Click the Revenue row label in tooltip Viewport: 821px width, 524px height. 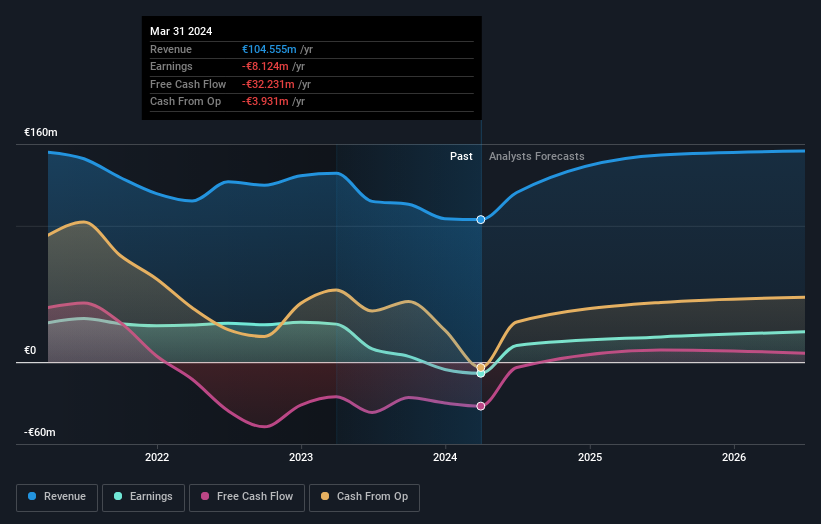(171, 49)
